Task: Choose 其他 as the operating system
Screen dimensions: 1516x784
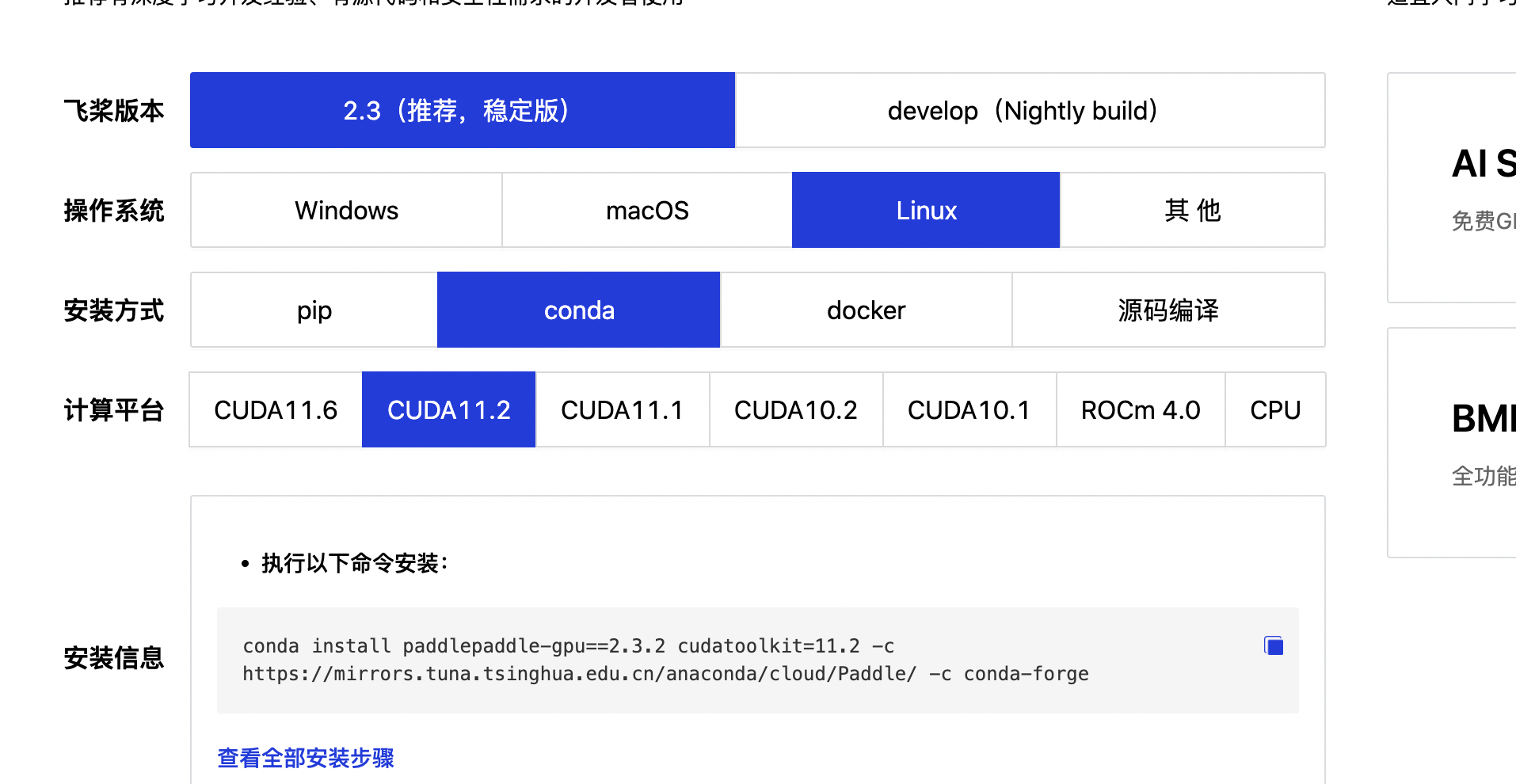Action: [1191, 210]
